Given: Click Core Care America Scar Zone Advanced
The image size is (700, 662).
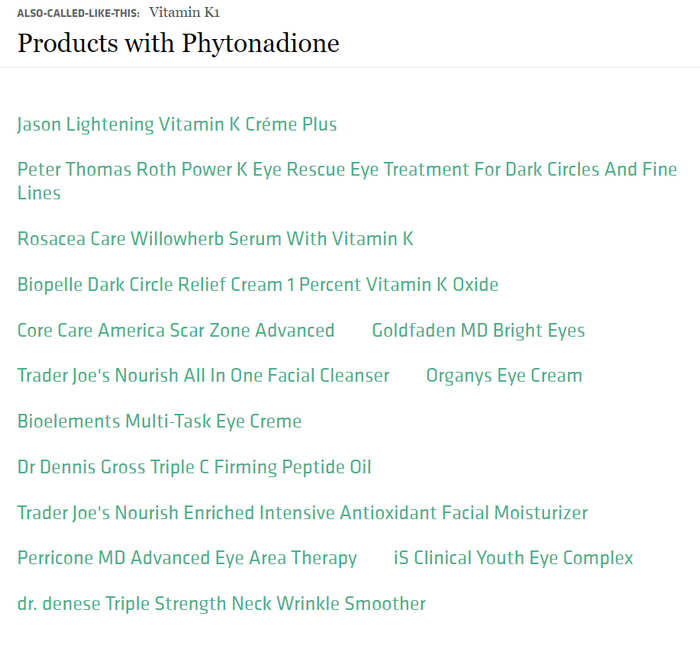Looking at the screenshot, I should click(176, 330).
